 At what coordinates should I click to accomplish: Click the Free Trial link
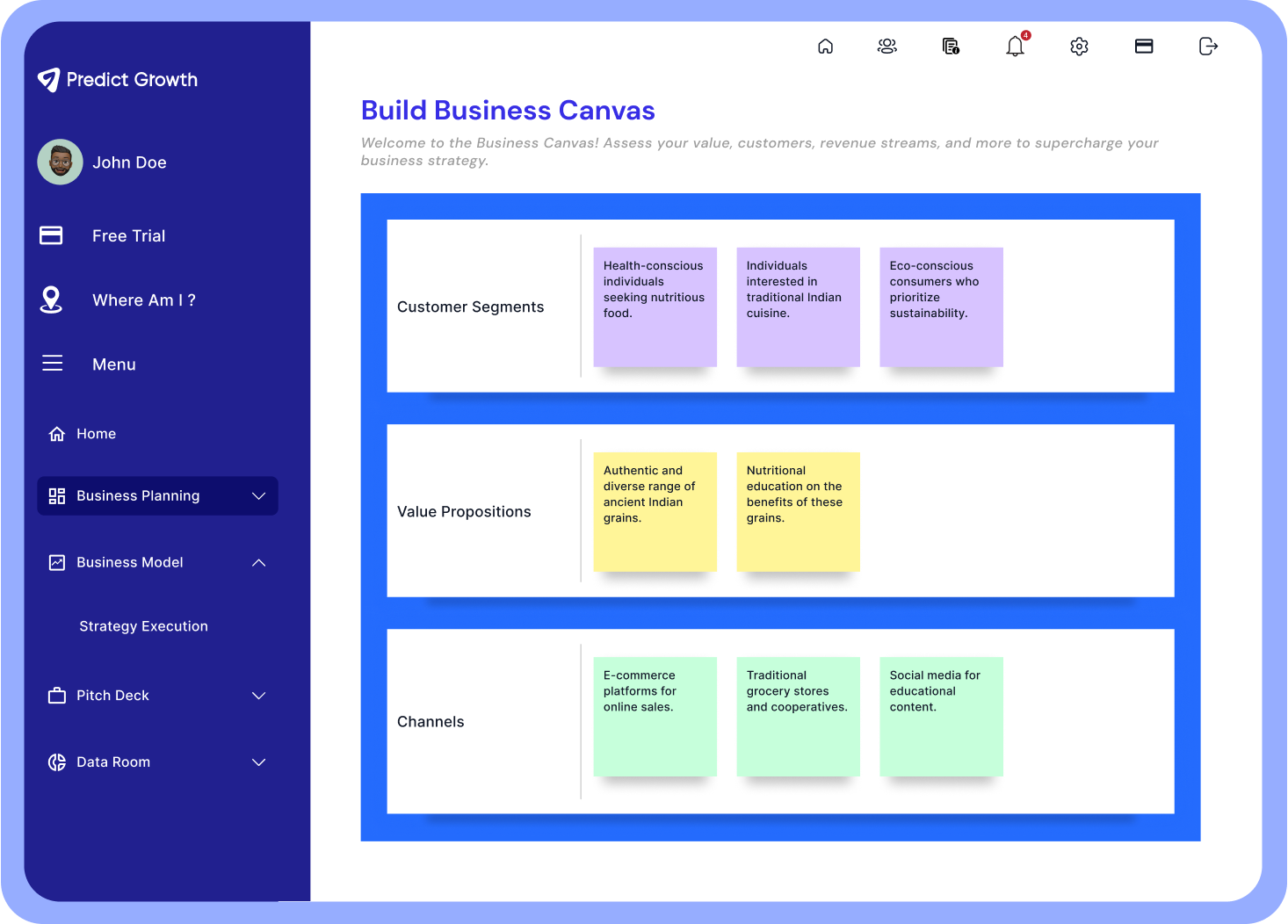click(x=128, y=236)
